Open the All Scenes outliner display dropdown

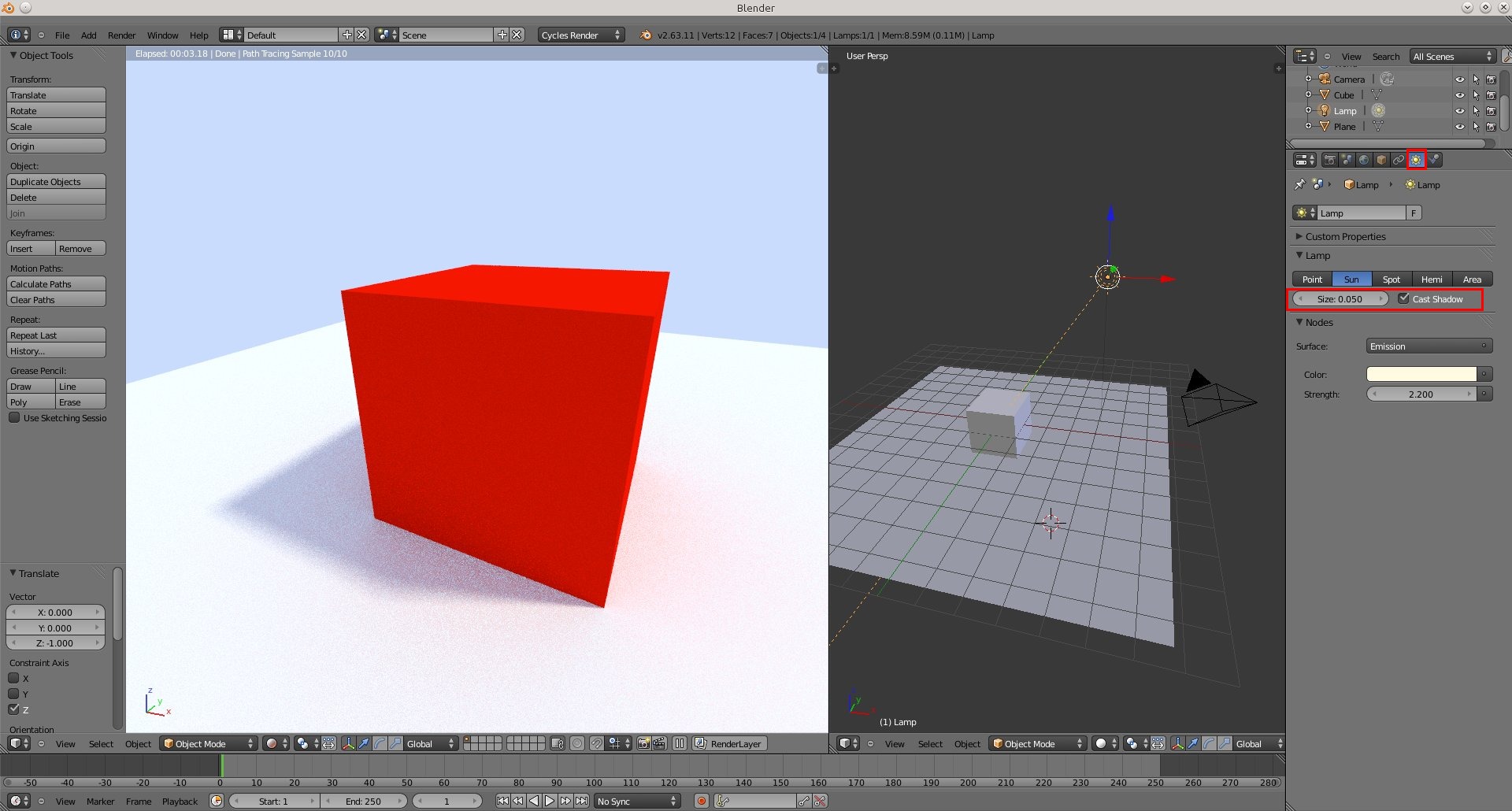tap(1452, 56)
